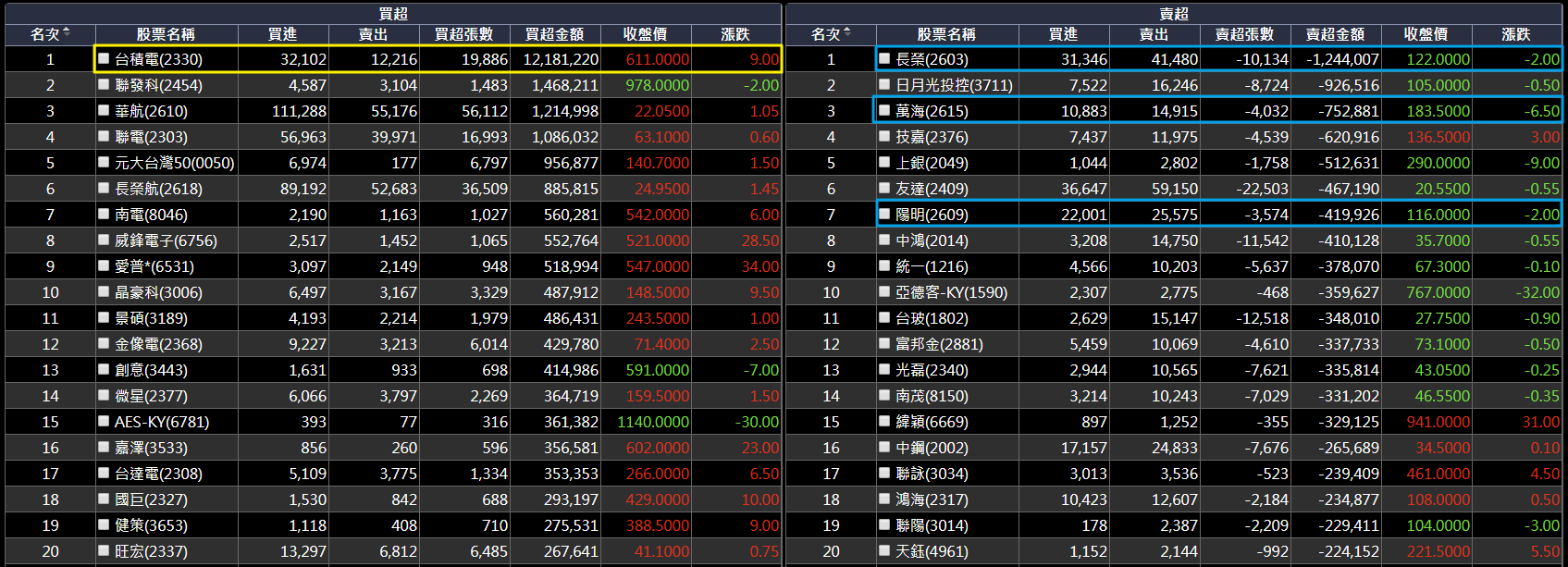Click the 賣超張數 column header
Screen dimensions: 1568x567
click(x=1244, y=34)
